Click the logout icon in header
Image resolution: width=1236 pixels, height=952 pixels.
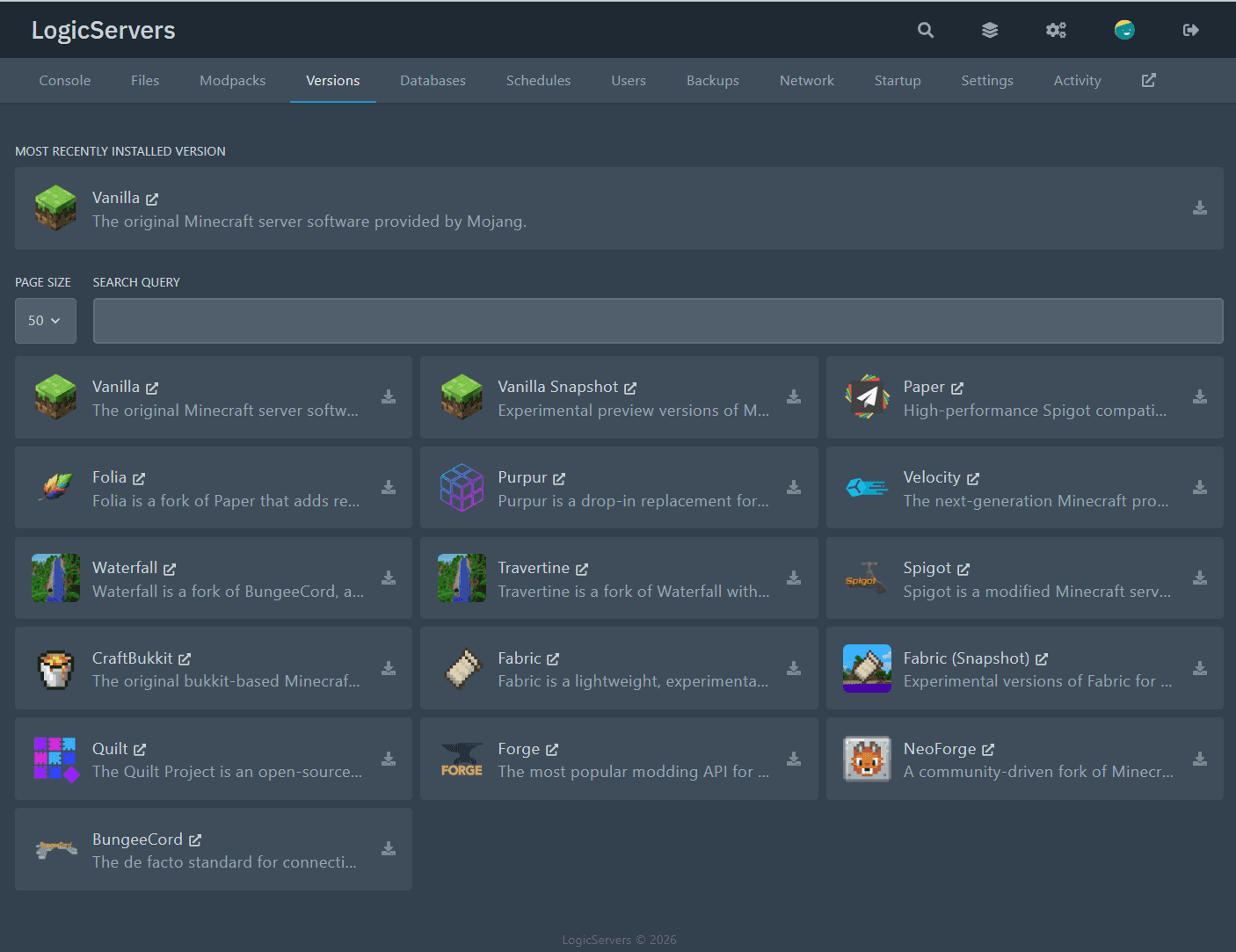point(1191,30)
